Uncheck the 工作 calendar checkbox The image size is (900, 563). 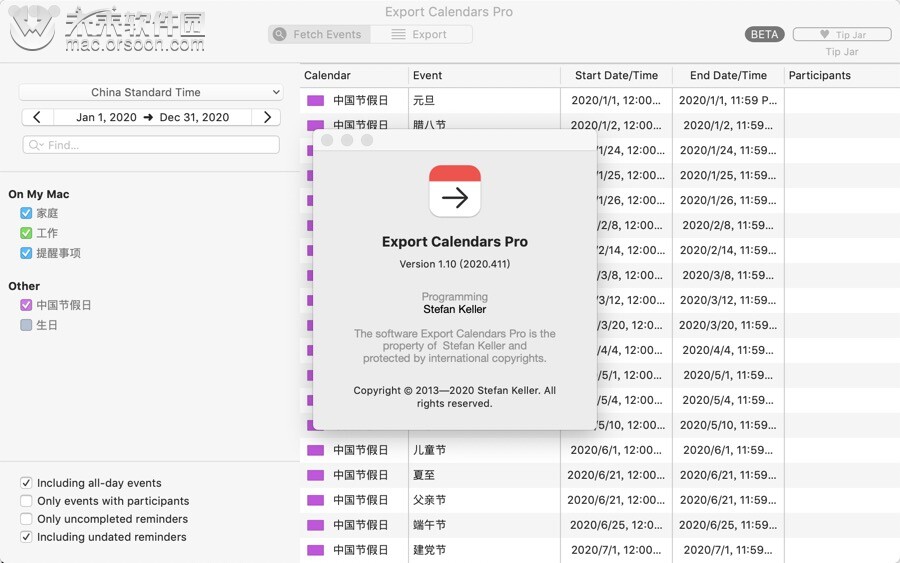[26, 233]
